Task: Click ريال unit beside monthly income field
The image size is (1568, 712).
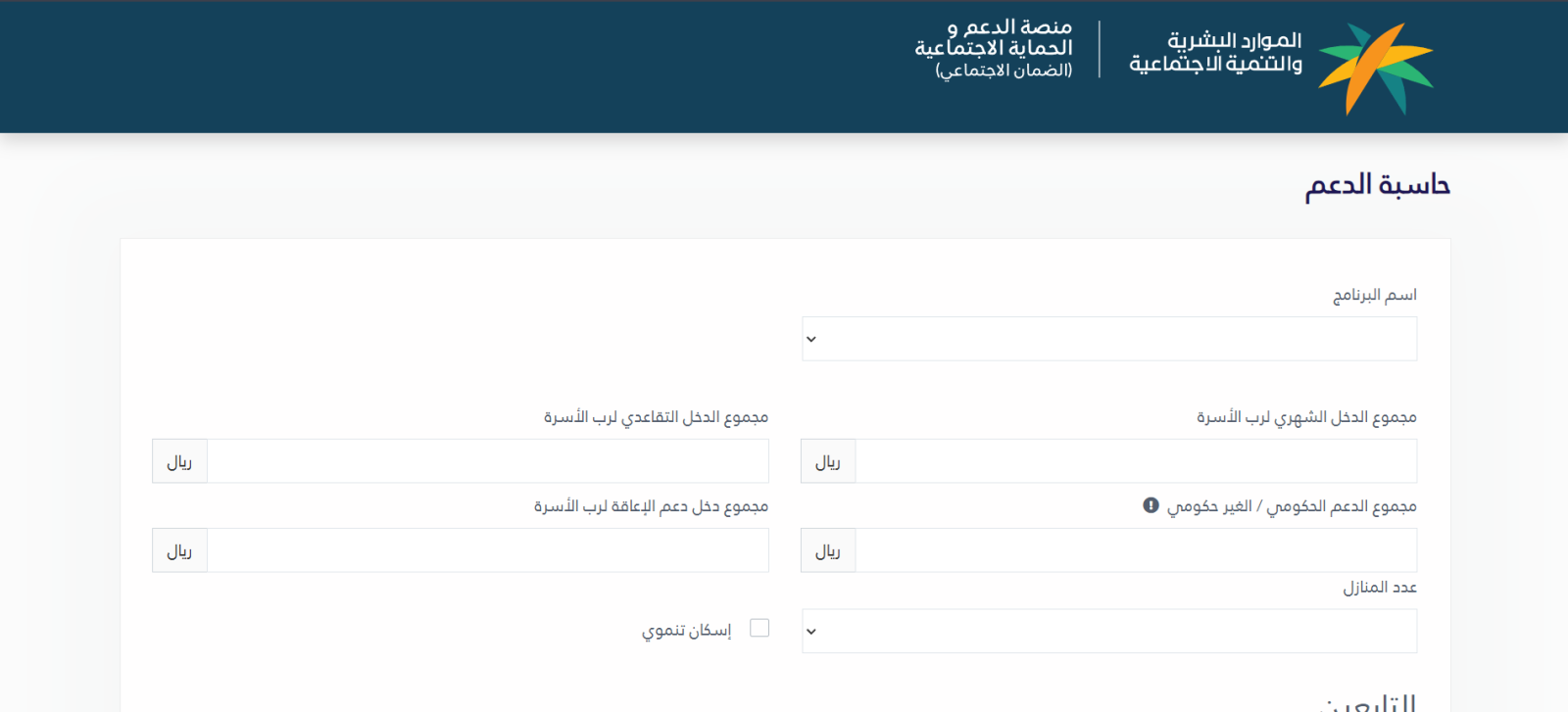Action: click(828, 461)
